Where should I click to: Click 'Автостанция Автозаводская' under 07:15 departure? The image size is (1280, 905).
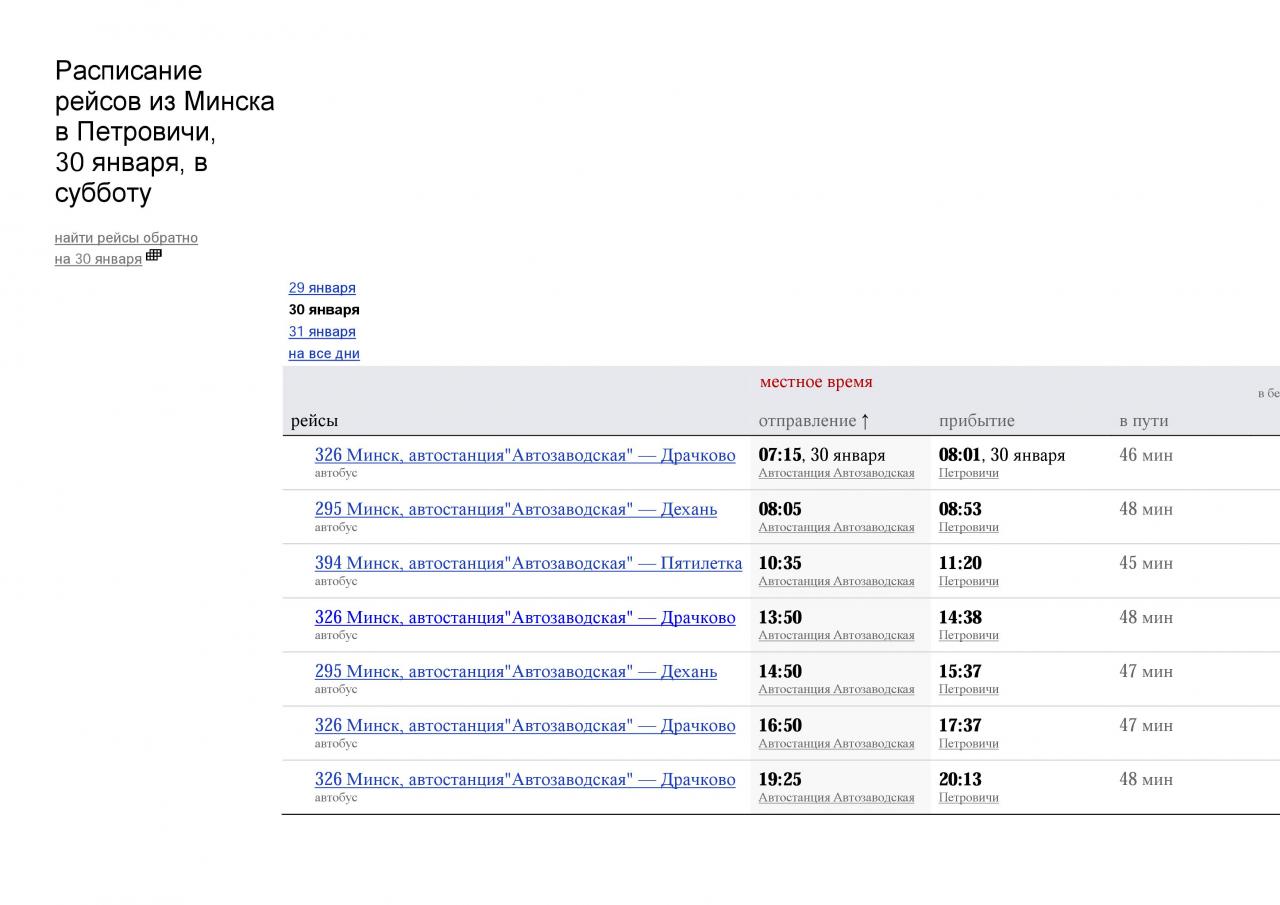836,473
